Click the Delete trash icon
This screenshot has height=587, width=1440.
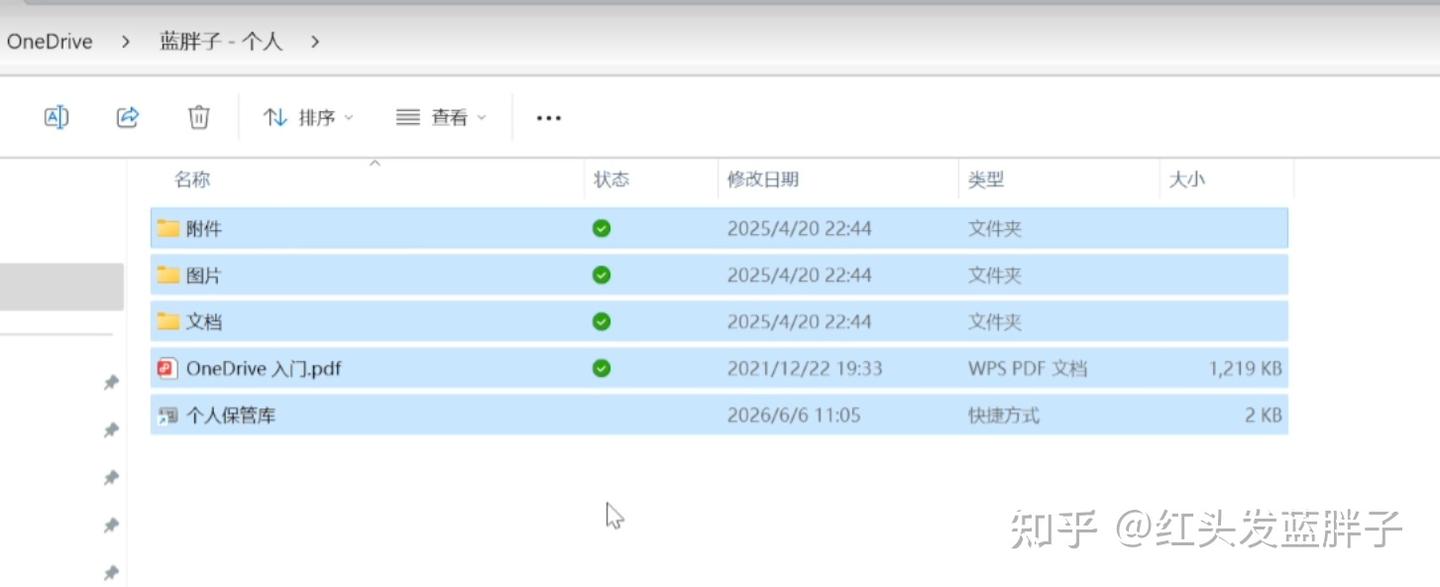coord(199,117)
